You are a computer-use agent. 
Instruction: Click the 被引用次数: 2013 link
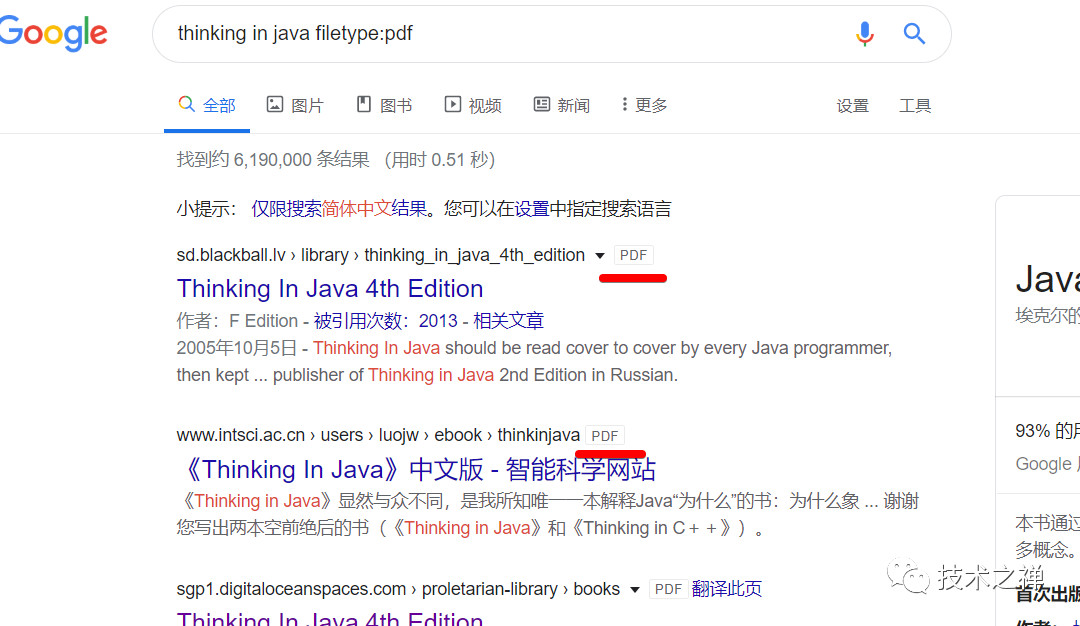click(x=385, y=320)
